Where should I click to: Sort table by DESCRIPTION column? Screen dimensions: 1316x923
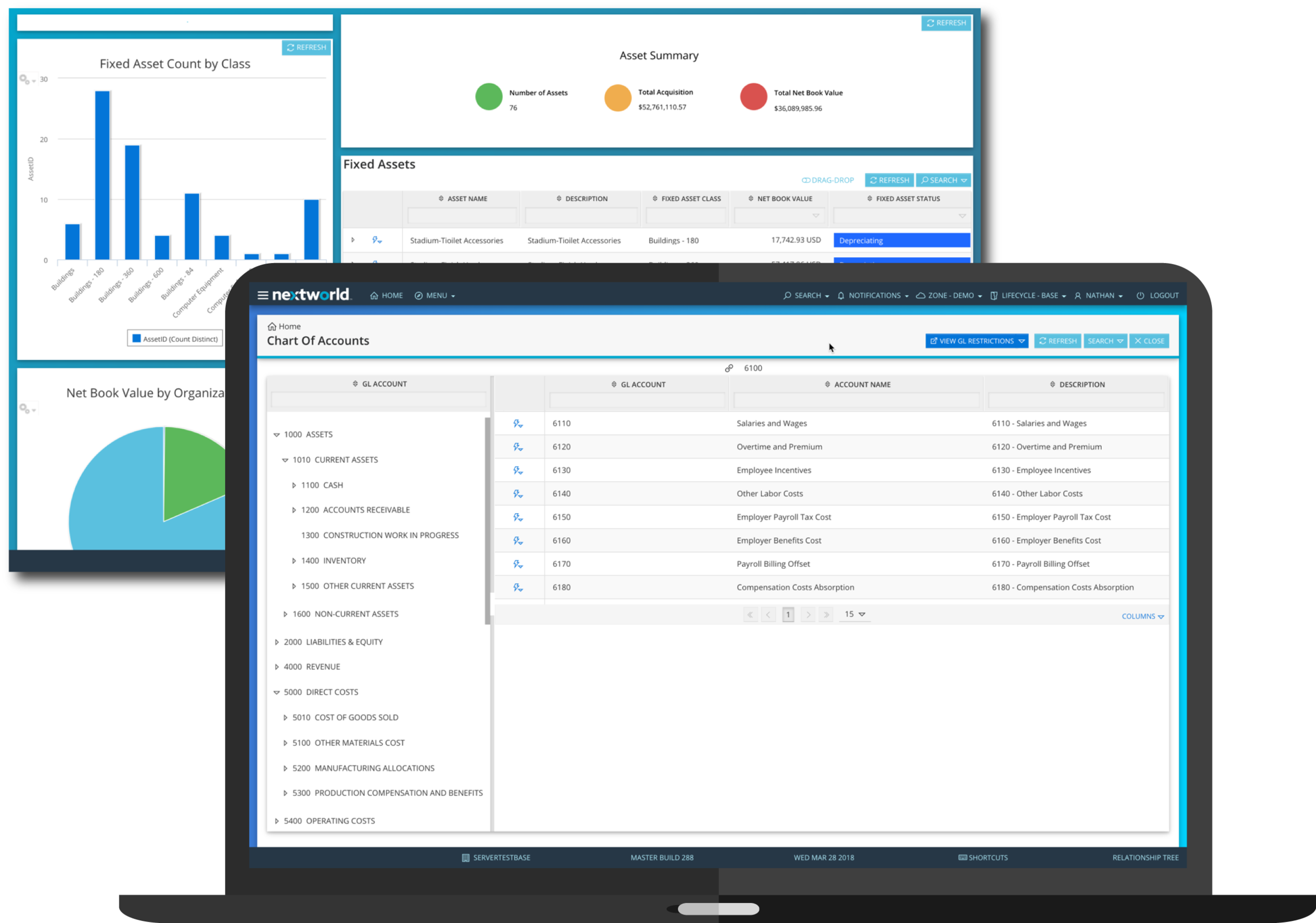coord(1077,385)
